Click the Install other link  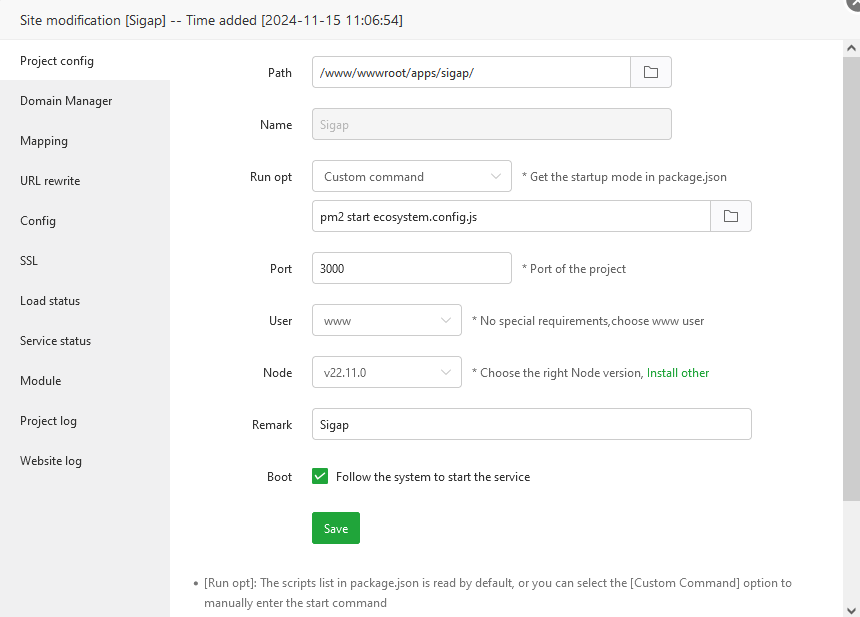tap(678, 373)
